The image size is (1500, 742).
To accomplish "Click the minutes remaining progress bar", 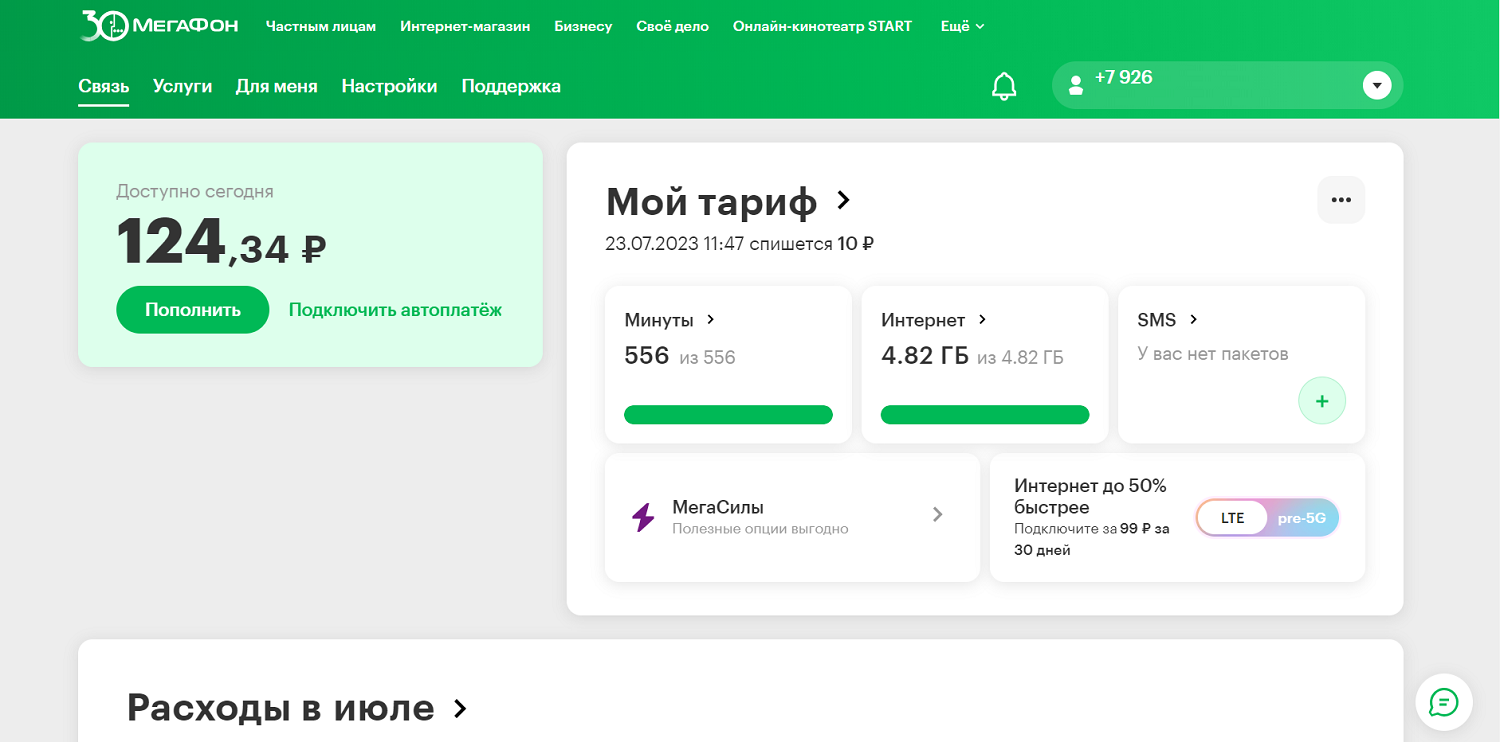I will coord(728,415).
